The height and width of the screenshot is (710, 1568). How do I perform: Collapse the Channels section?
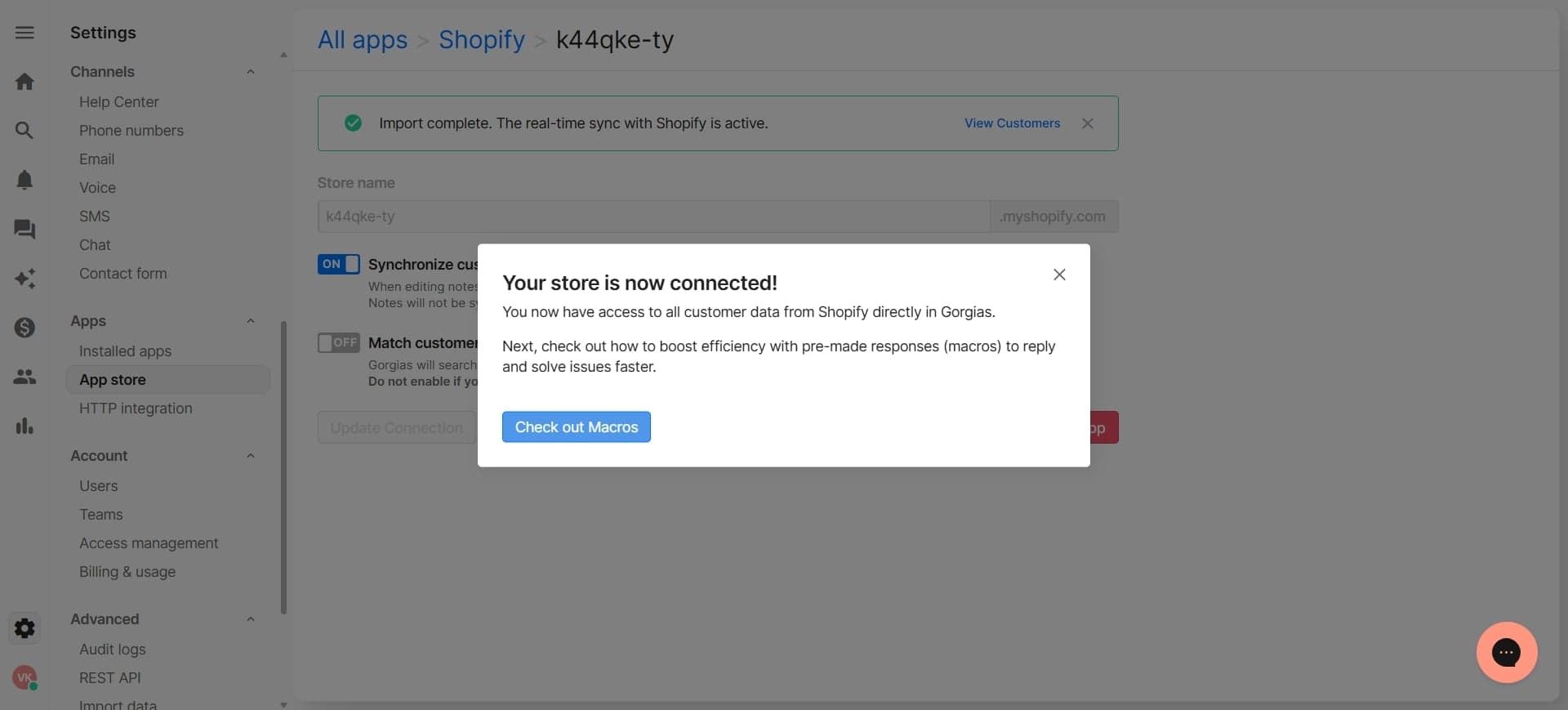click(x=251, y=72)
